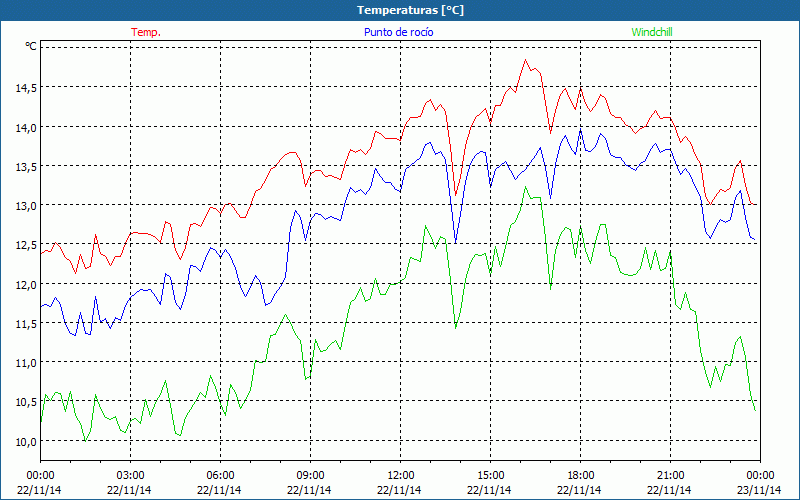Click the 14,5 y-axis value

tap(26, 88)
